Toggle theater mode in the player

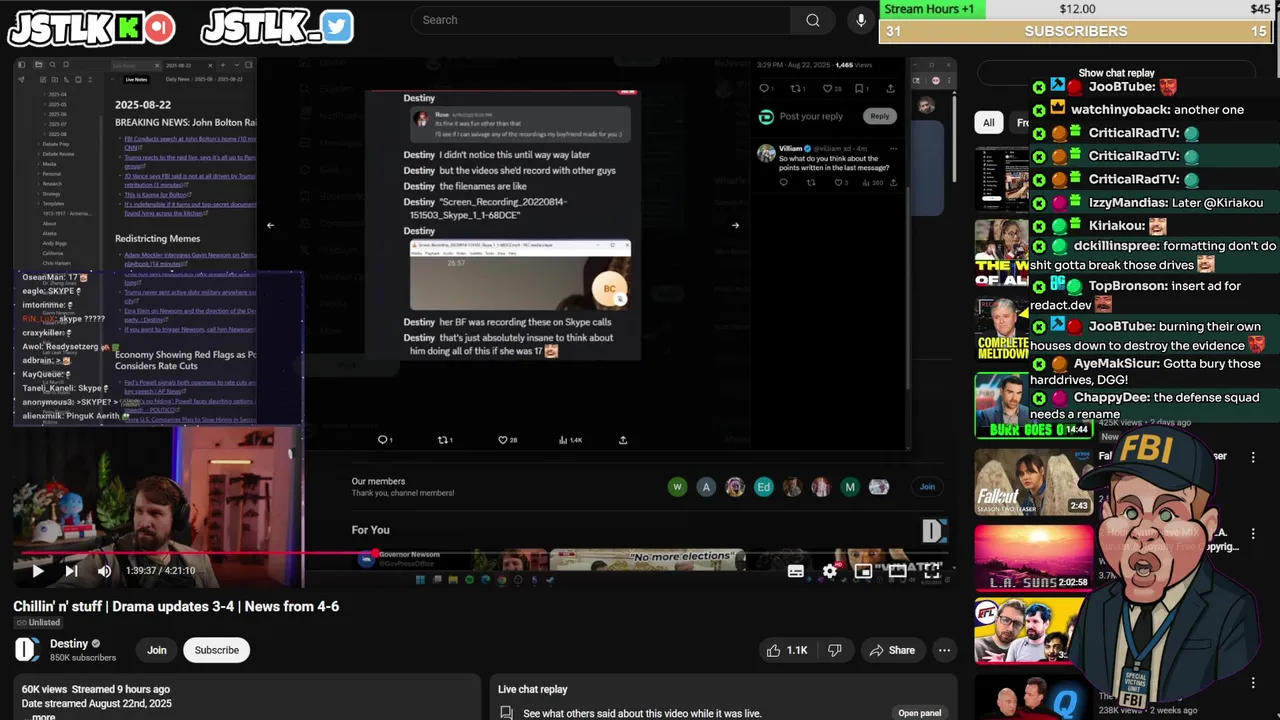click(x=897, y=571)
